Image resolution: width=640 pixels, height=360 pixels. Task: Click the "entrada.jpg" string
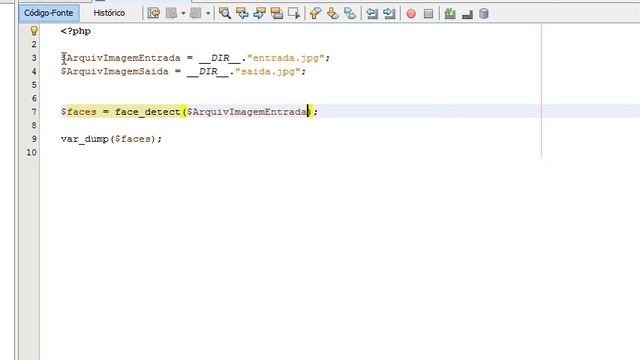(286, 58)
